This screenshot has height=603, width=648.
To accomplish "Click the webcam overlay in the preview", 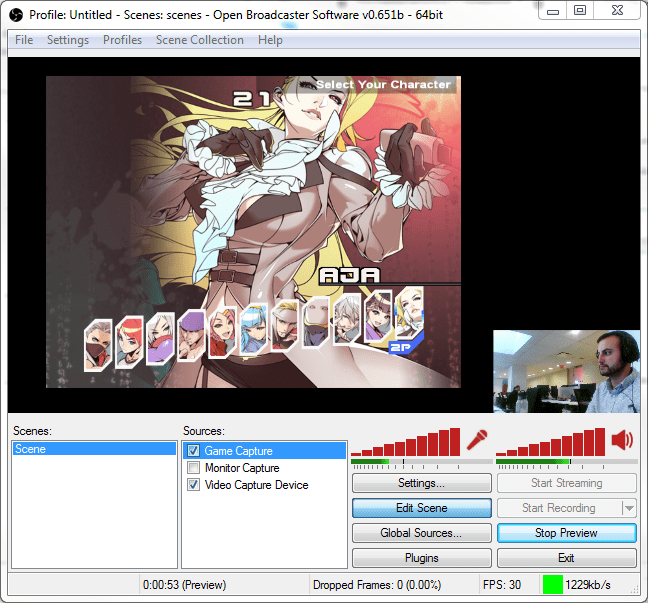I will click(x=566, y=371).
